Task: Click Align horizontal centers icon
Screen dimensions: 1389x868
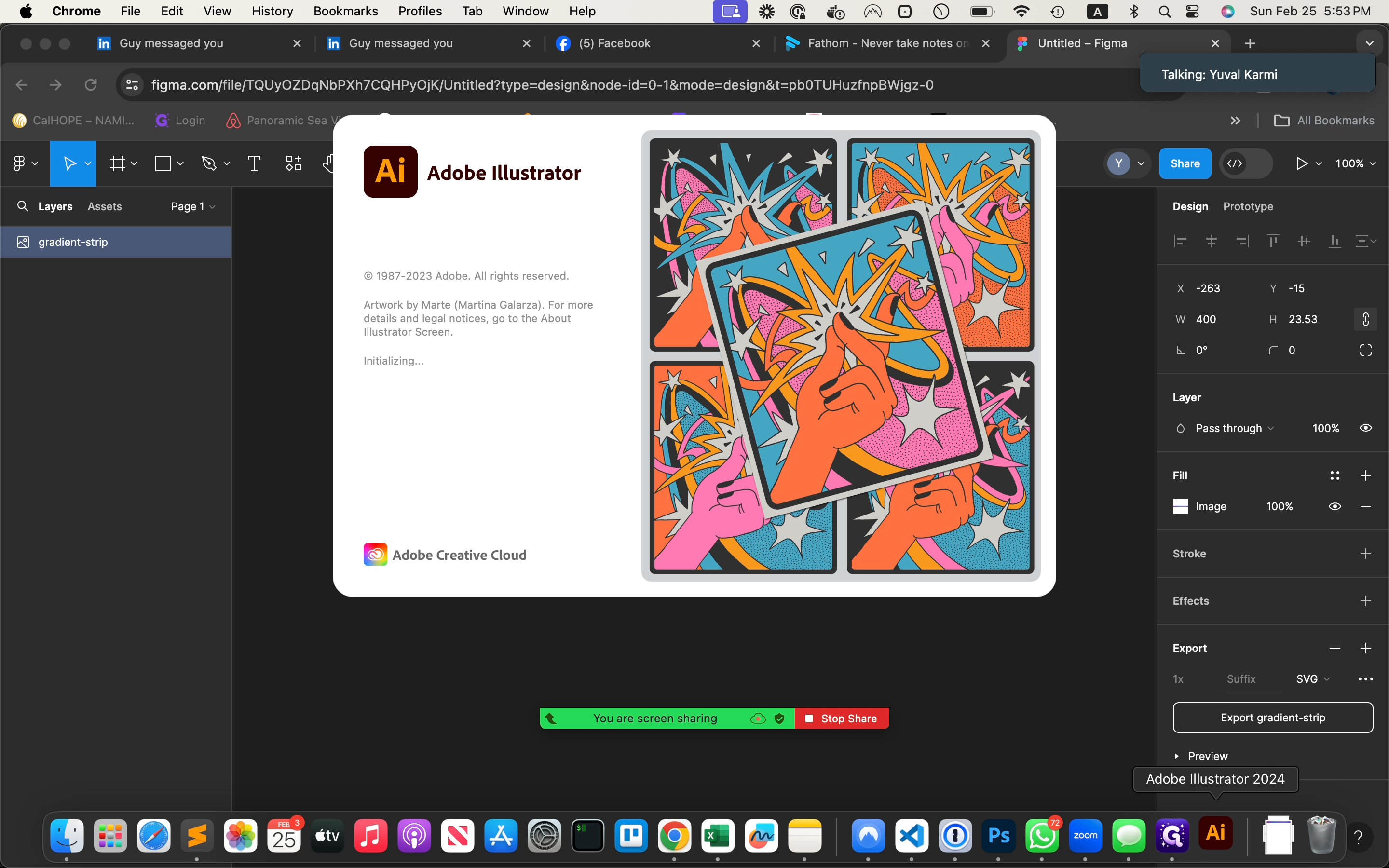Action: 1211,241
